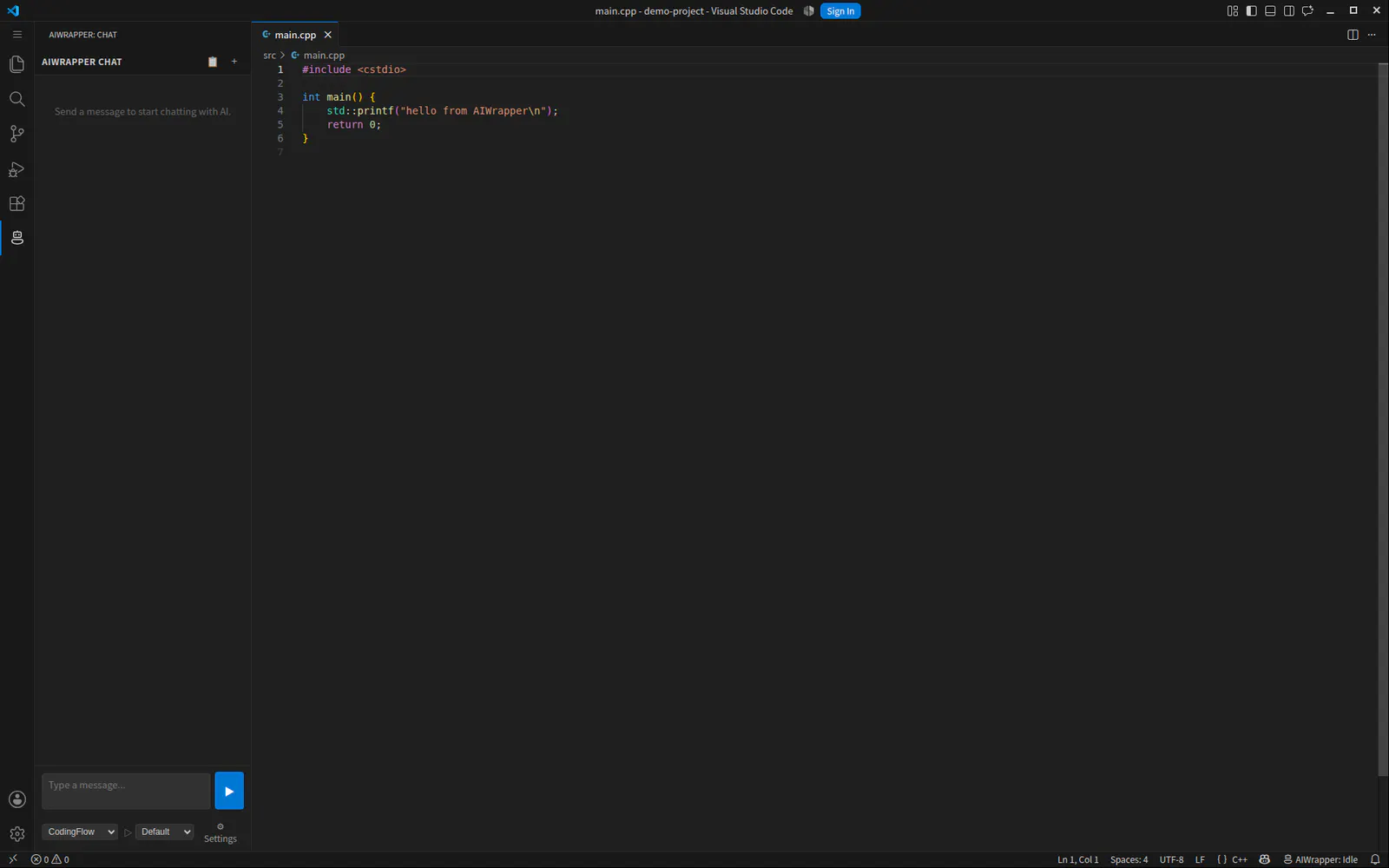Select the AIWrapper robot icon in activity bar
The image size is (1389, 868).
(x=16, y=238)
